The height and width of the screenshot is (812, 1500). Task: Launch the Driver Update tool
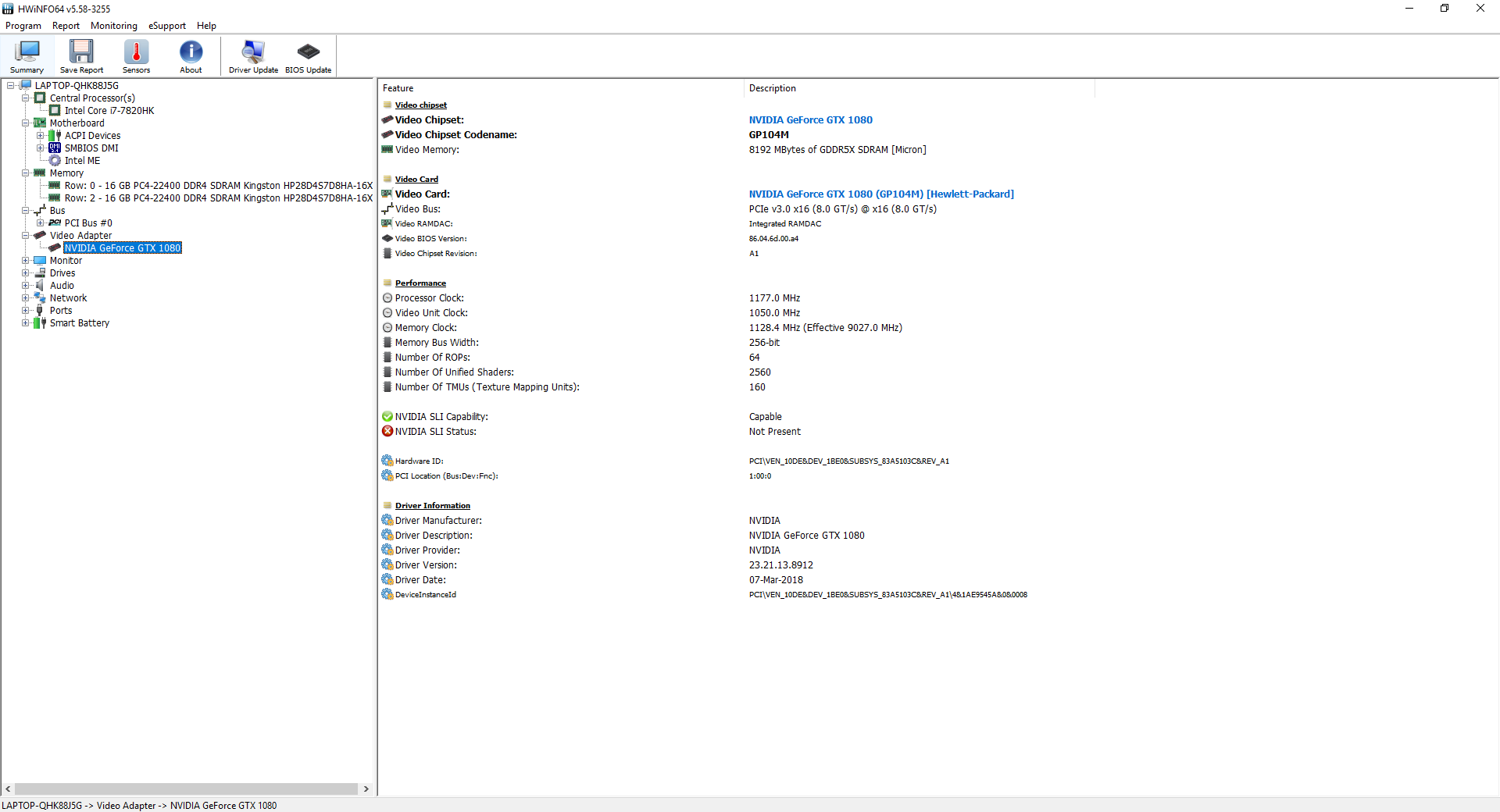tap(253, 56)
